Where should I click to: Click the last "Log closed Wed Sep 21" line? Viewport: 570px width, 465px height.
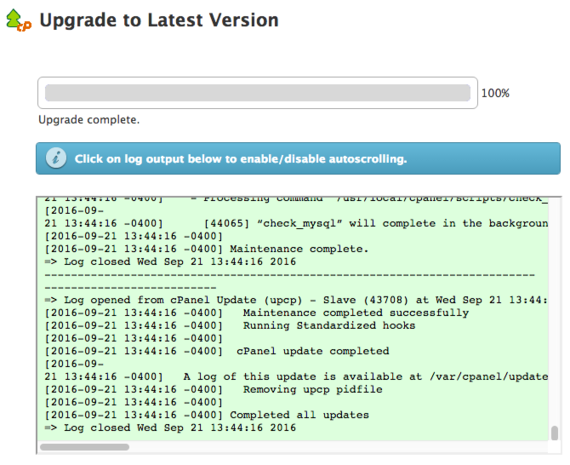tap(170, 428)
